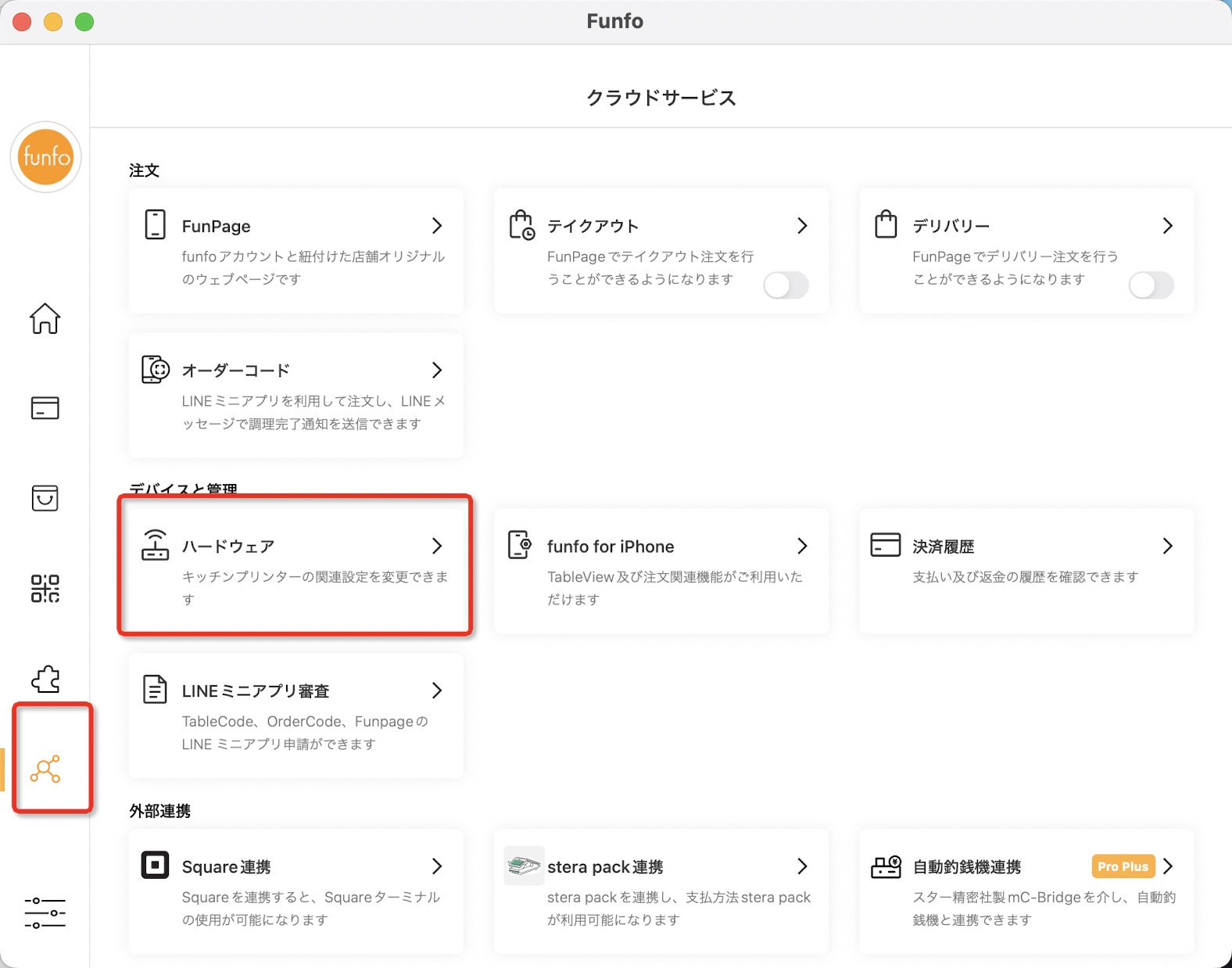
Task: Expand Square連携 via its chevron
Action: [437, 866]
